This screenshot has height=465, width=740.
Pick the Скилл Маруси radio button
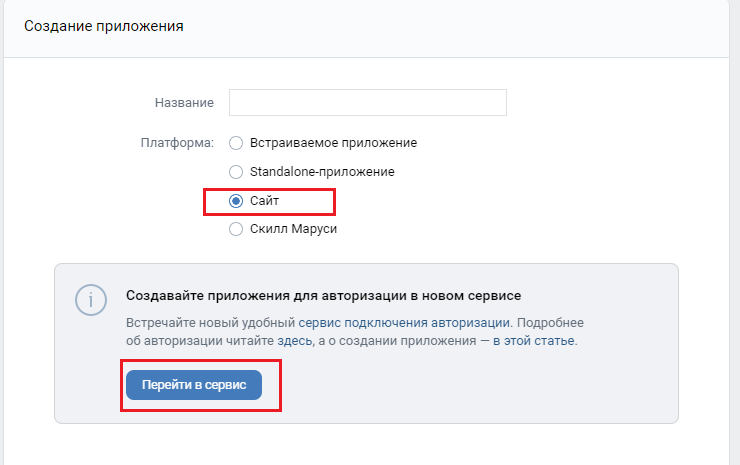pos(236,229)
